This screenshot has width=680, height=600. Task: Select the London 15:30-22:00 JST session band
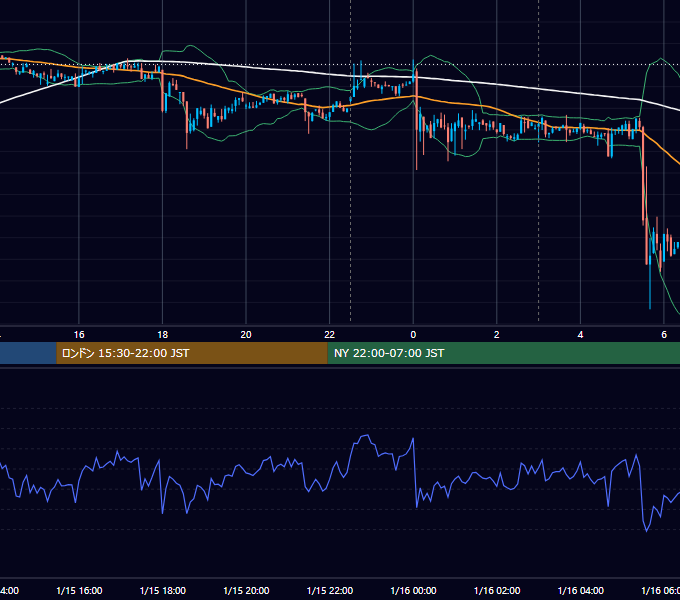(192, 353)
